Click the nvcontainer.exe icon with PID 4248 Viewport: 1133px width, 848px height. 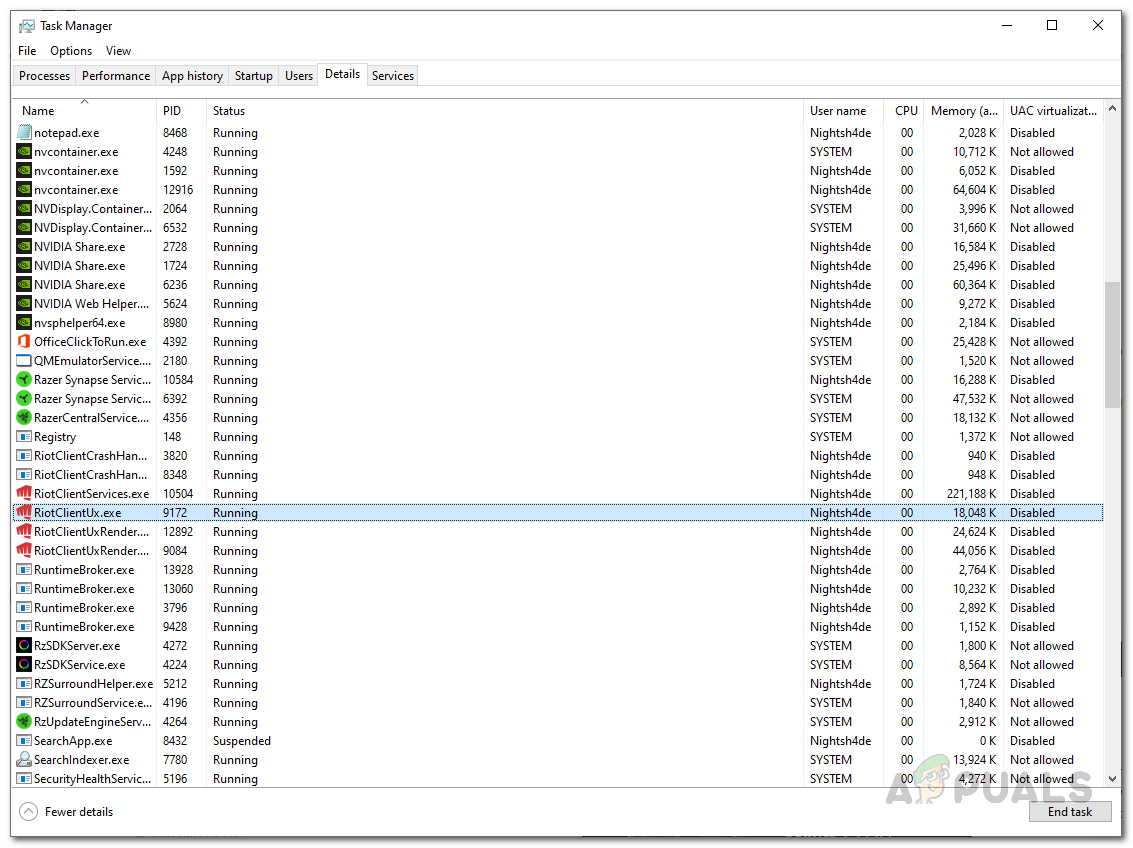click(x=24, y=152)
